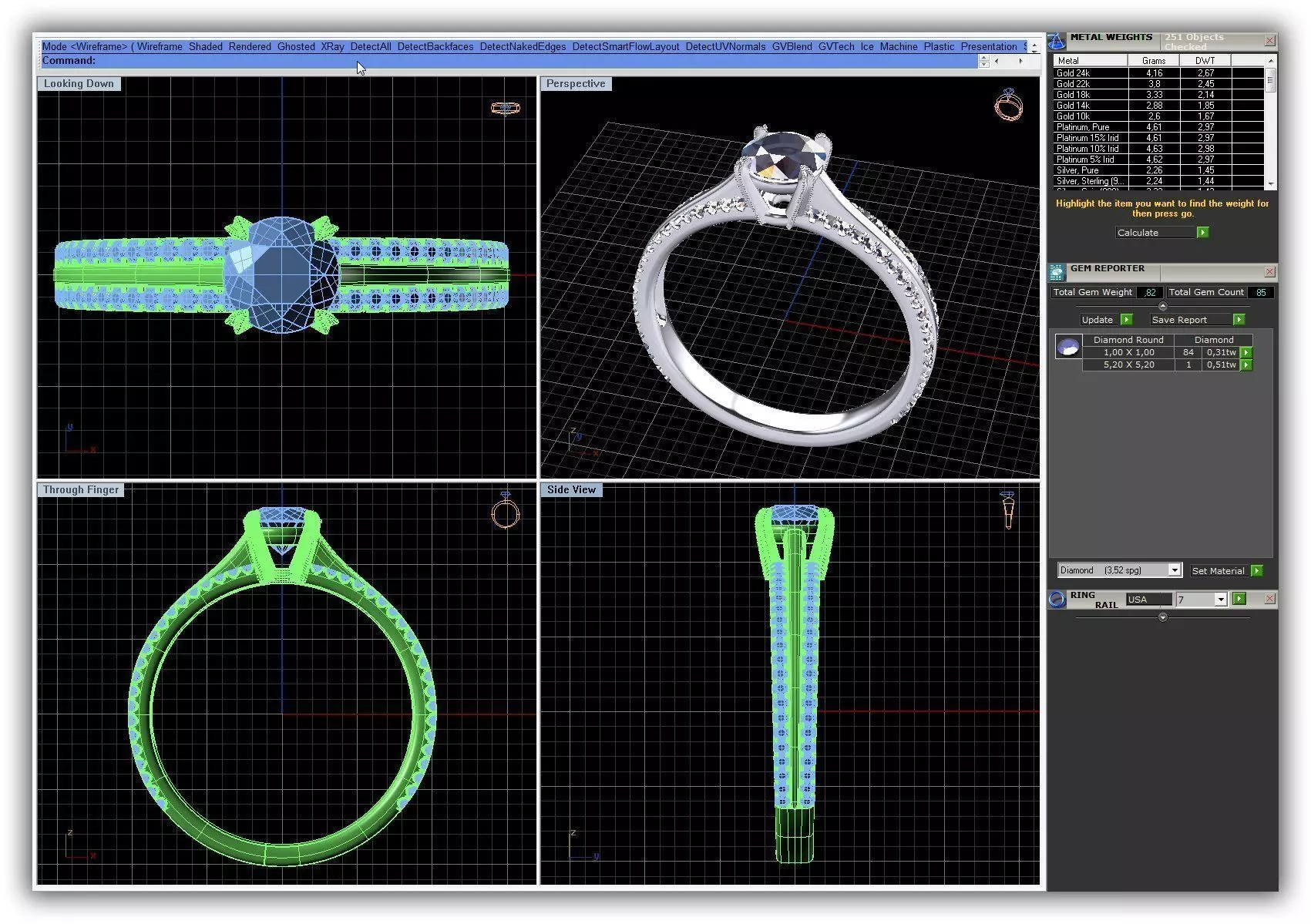The height and width of the screenshot is (924, 1311).
Task: Click the Metal Weights scrollbar thumb
Action: click(1270, 79)
